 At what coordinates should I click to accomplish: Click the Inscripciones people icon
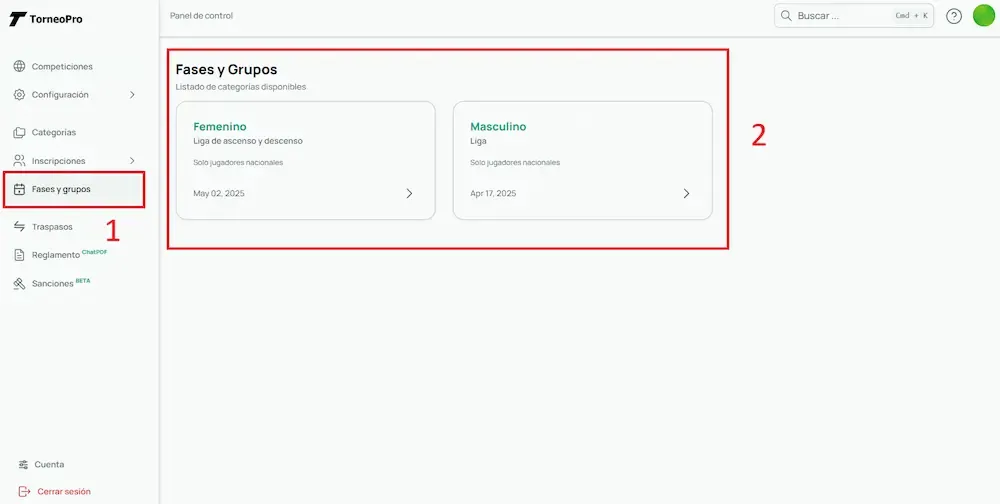point(20,161)
